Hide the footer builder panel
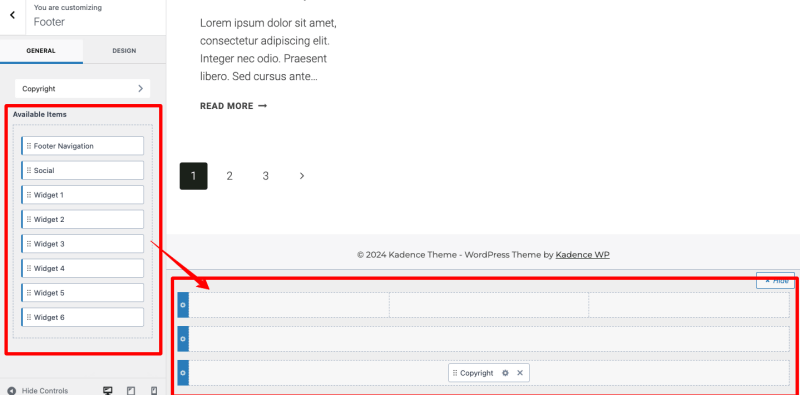 776,281
